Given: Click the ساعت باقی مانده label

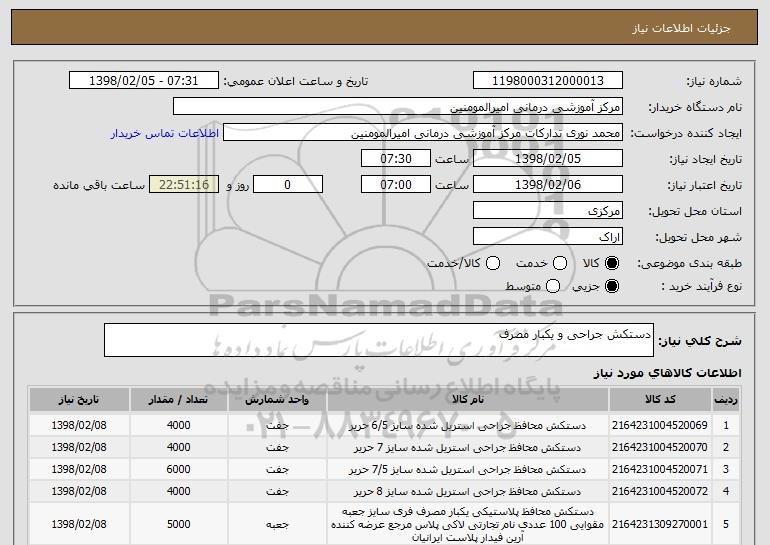Looking at the screenshot, I should point(99,185).
